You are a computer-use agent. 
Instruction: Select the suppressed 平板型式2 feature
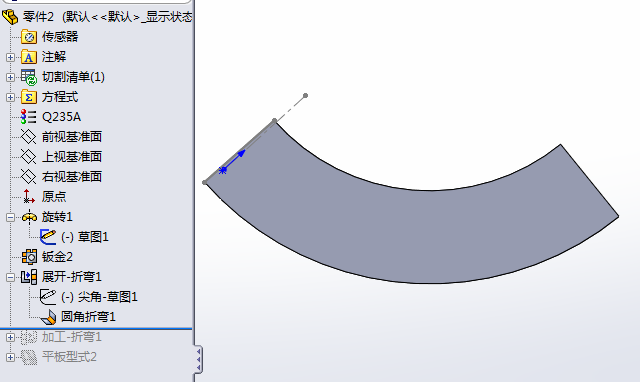pyautogui.click(x=69, y=357)
